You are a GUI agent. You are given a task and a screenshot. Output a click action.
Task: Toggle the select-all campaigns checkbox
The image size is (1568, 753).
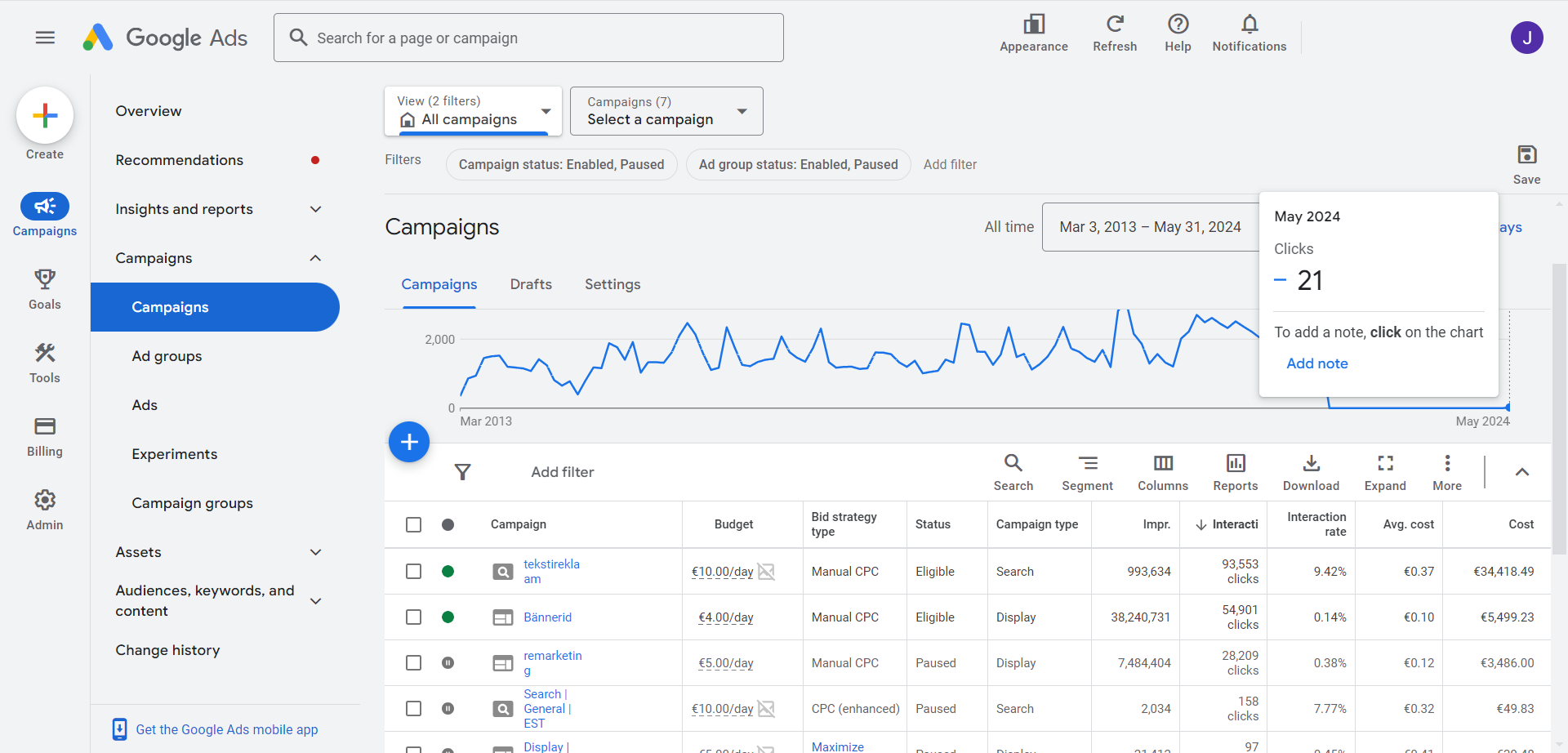tap(414, 524)
